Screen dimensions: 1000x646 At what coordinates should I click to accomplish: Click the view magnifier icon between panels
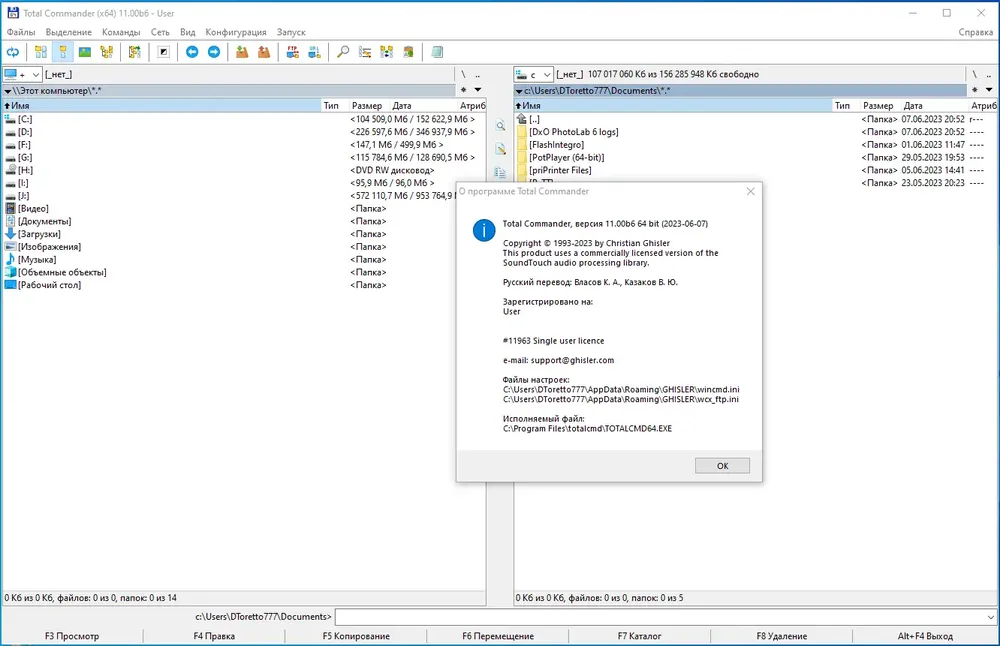(501, 126)
